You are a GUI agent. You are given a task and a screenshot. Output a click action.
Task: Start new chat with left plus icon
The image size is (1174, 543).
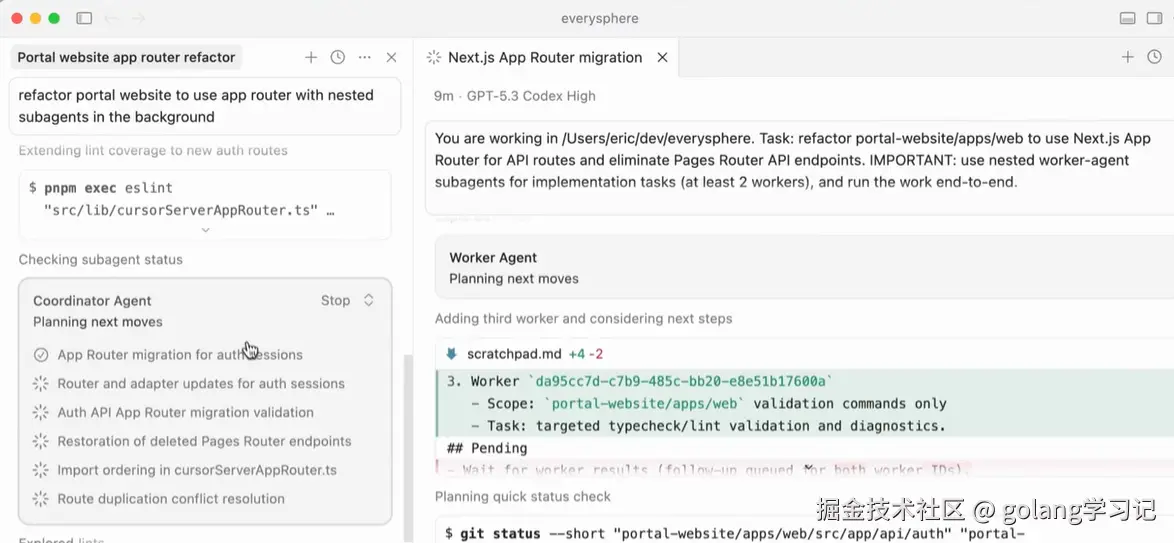[x=311, y=58]
